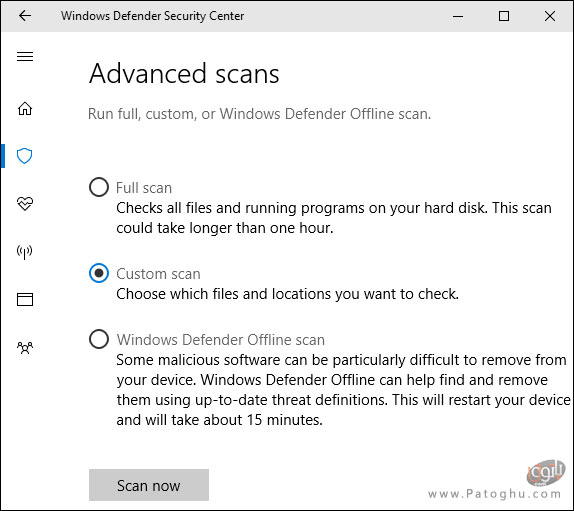574x511 pixels.
Task: Click the back arrow in title bar
Action: click(x=25, y=16)
